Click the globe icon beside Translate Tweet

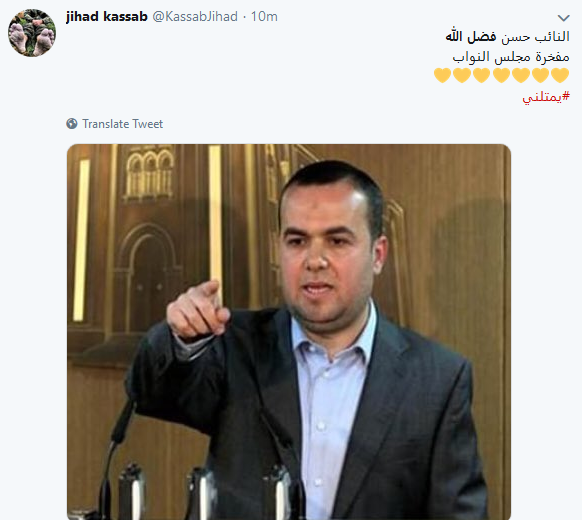click(x=72, y=124)
